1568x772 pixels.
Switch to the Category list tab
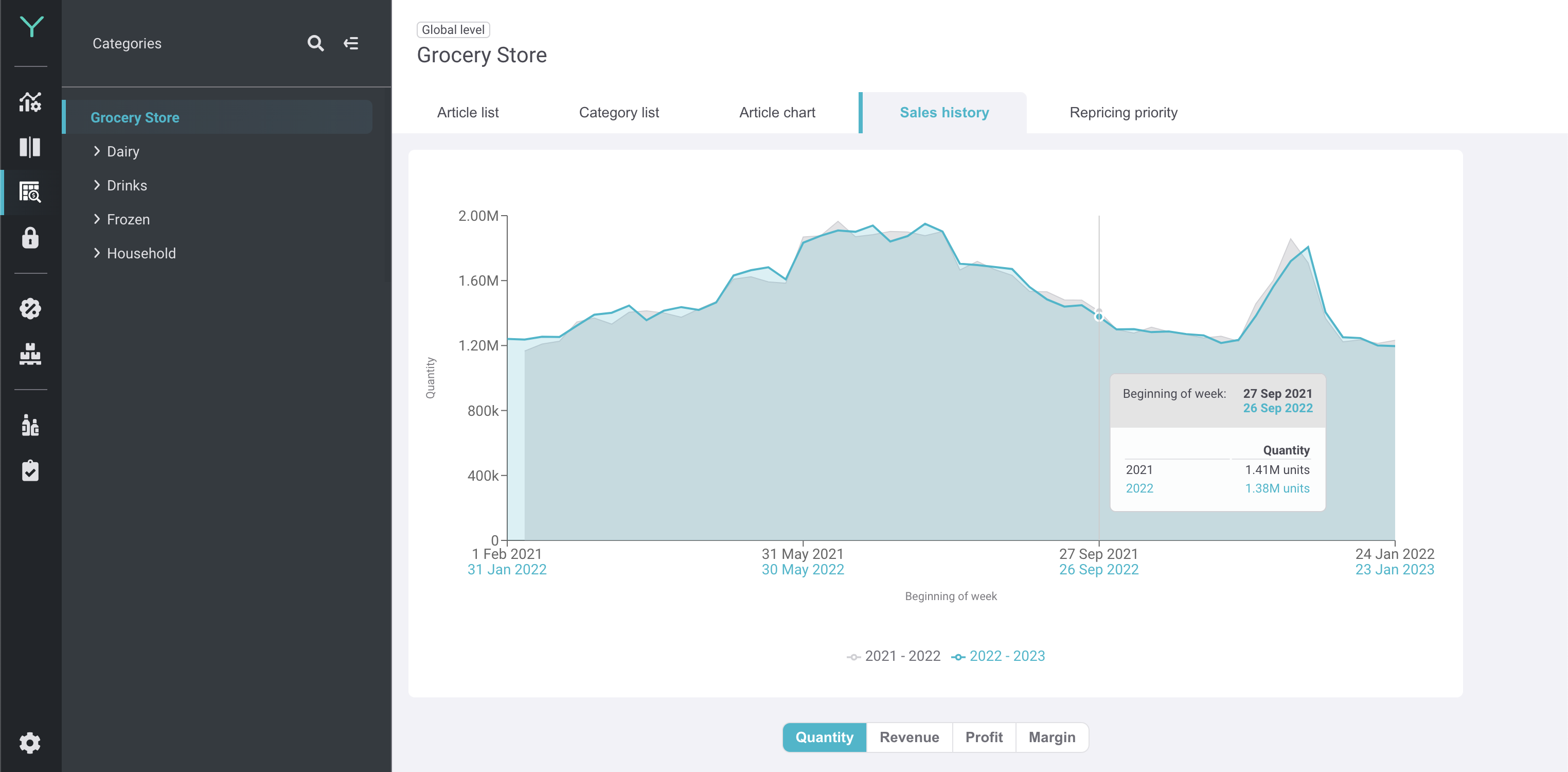(x=618, y=113)
